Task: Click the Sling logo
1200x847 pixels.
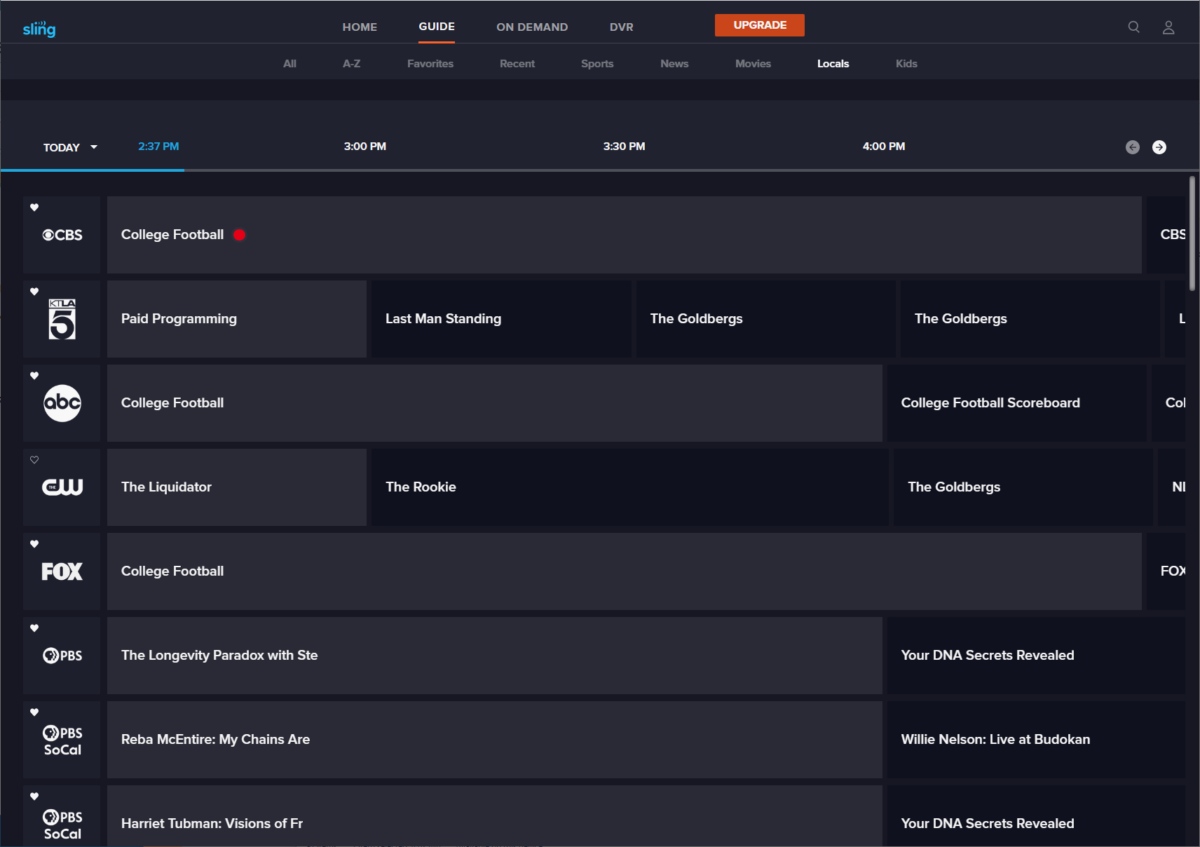Action: (x=39, y=28)
